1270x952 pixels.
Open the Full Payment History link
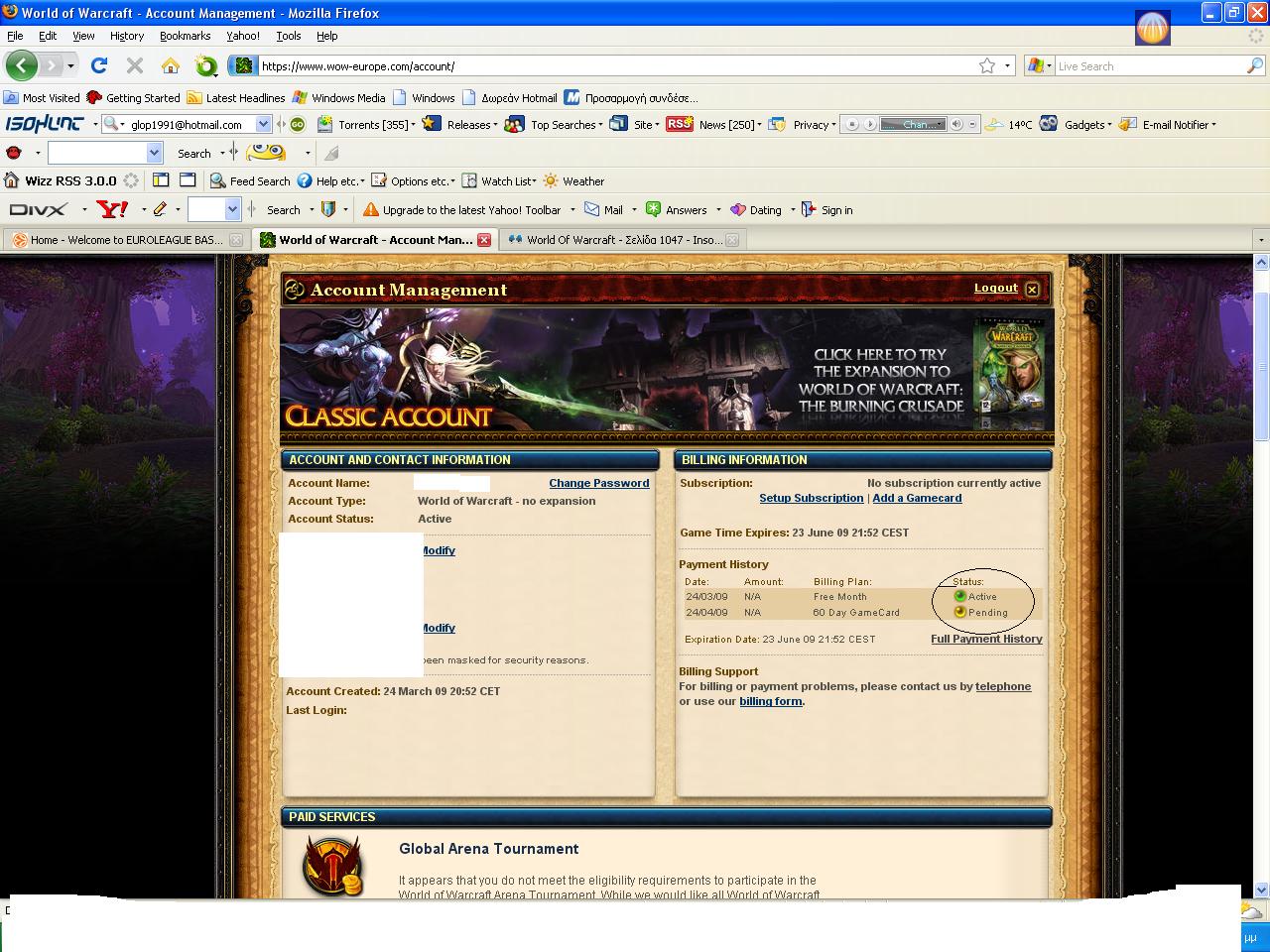pos(986,639)
